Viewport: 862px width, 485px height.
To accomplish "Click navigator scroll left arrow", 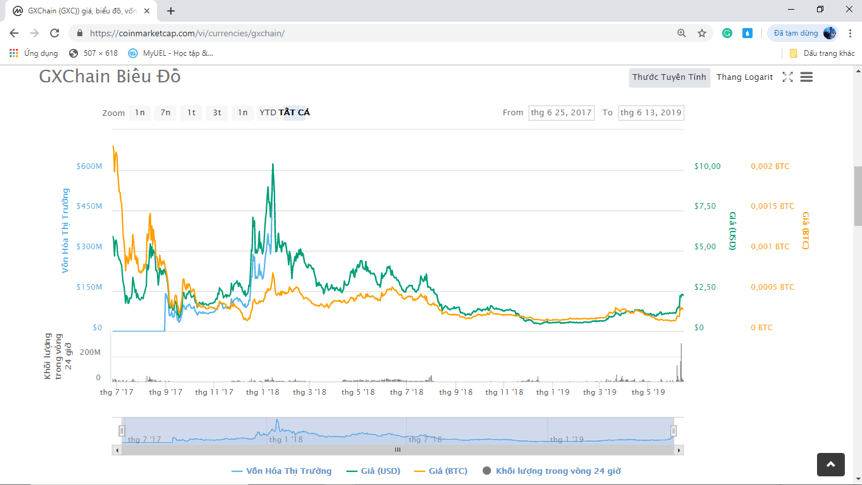I will (117, 450).
